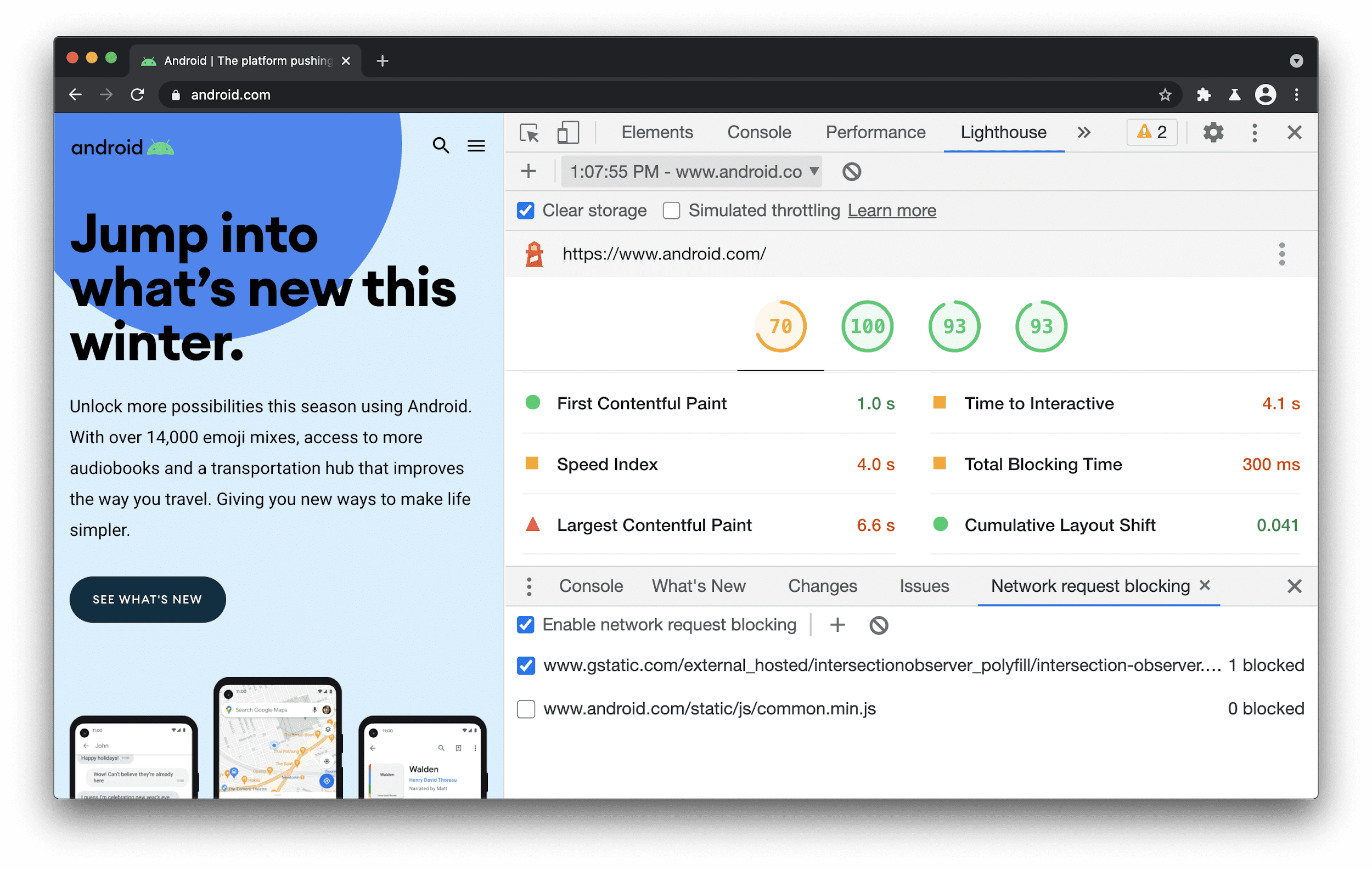The width and height of the screenshot is (1372, 870).
Task: Click the inspect element picker icon
Action: pos(530,131)
